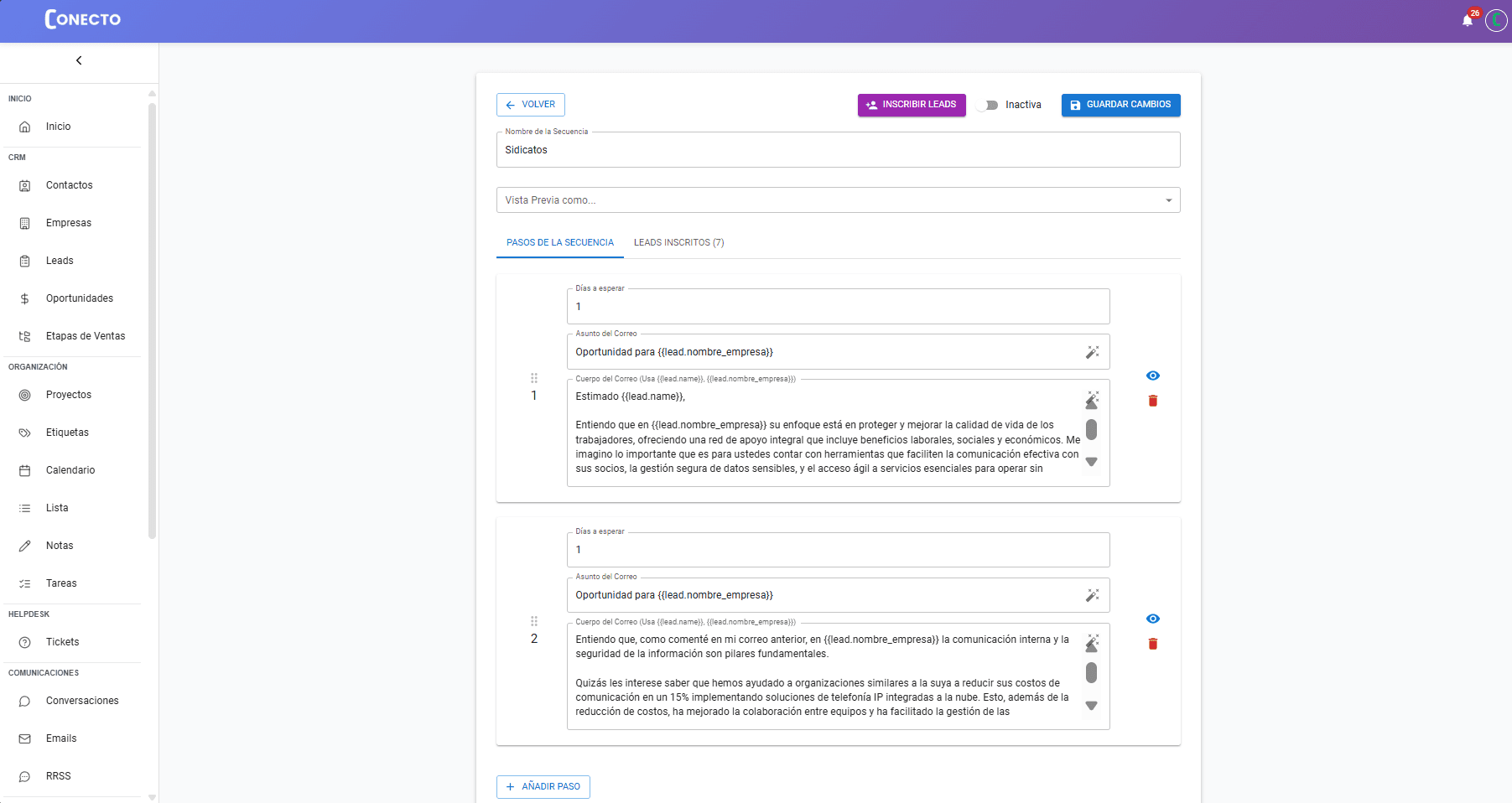
Task: Click the magic wand in step 1 body
Action: click(1093, 396)
